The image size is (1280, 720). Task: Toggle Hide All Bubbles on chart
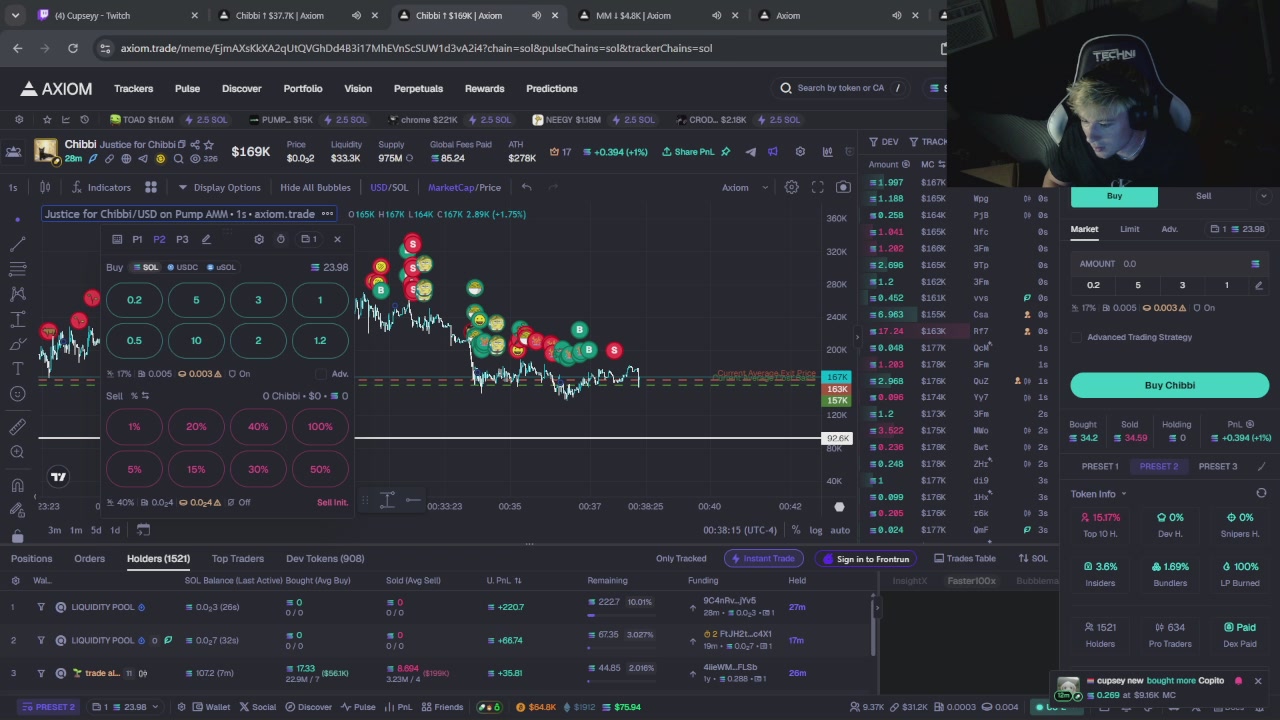pos(315,187)
